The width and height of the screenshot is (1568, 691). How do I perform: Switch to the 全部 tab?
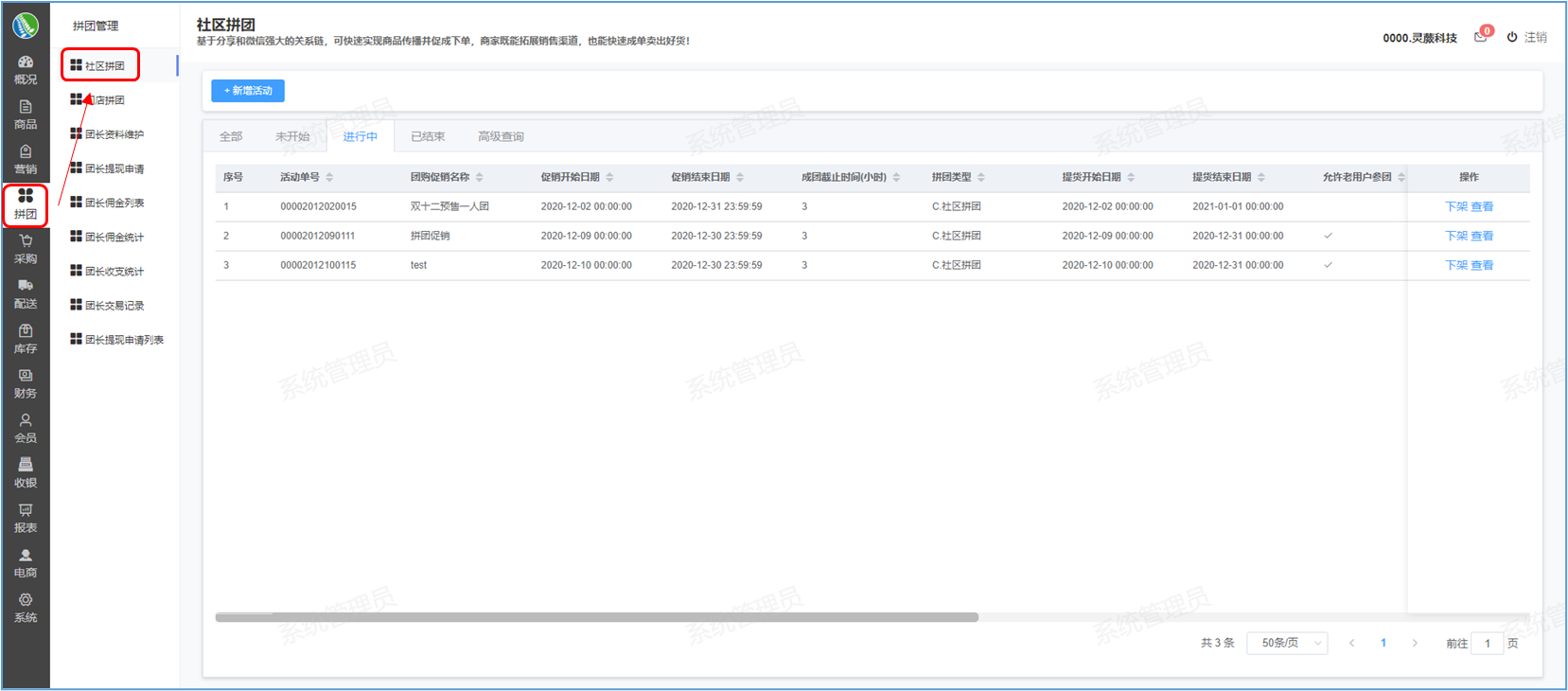[x=231, y=136]
